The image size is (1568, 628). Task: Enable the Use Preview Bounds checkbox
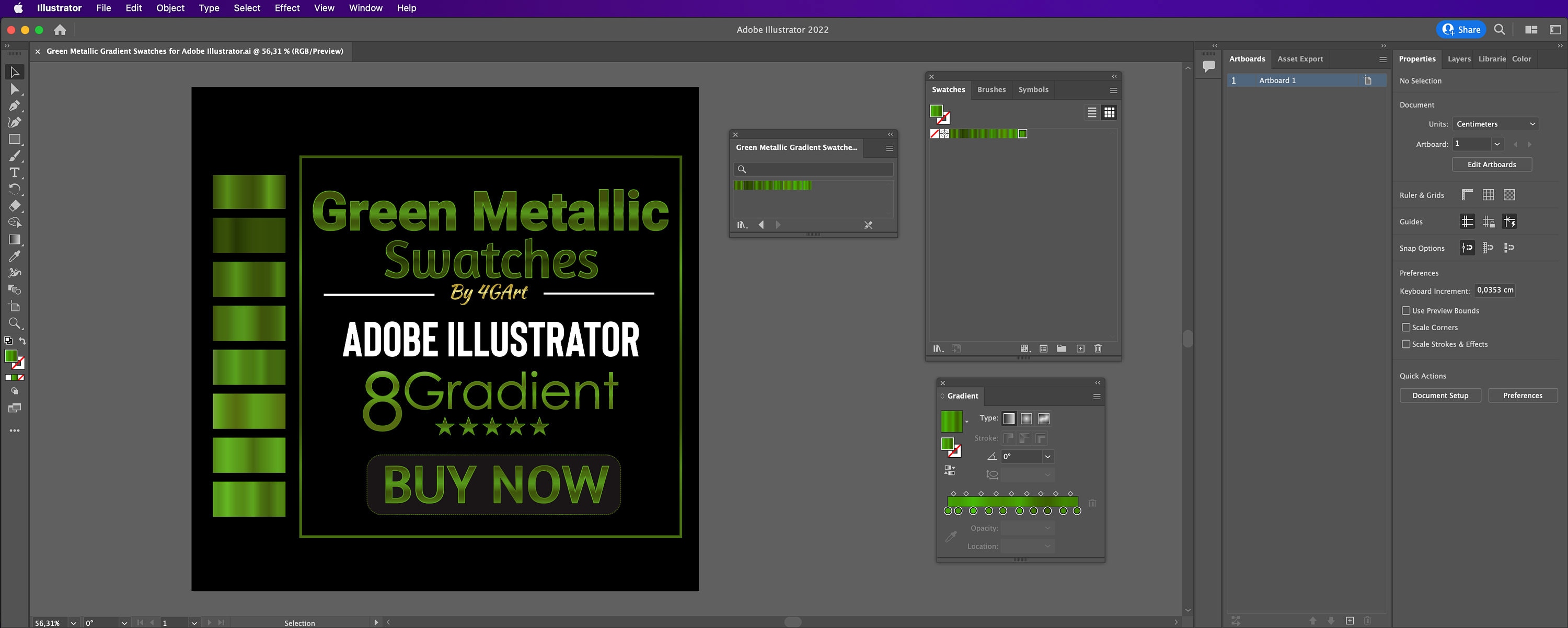1406,310
